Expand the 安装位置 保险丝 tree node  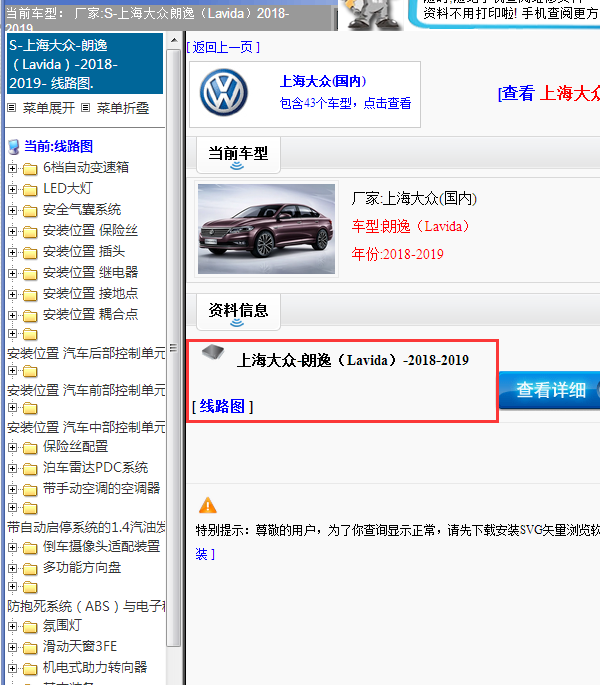click(x=13, y=231)
